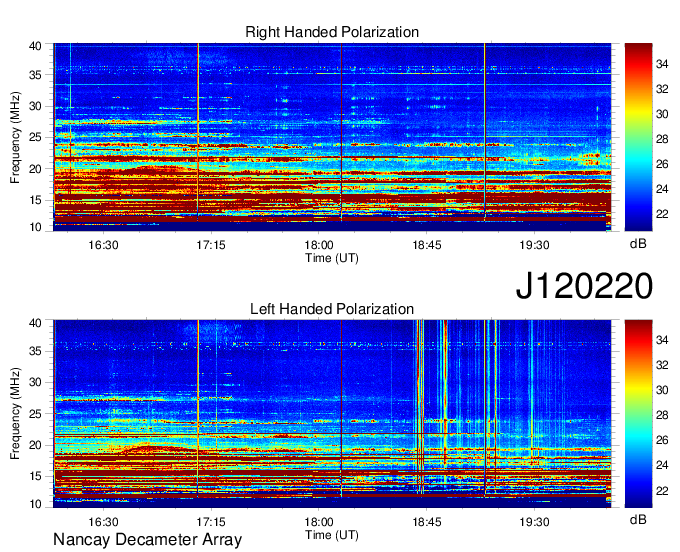The width and height of the screenshot is (680, 552).
Task: Click the Right Handed Polarization spectrogram image
Action: (x=332, y=137)
